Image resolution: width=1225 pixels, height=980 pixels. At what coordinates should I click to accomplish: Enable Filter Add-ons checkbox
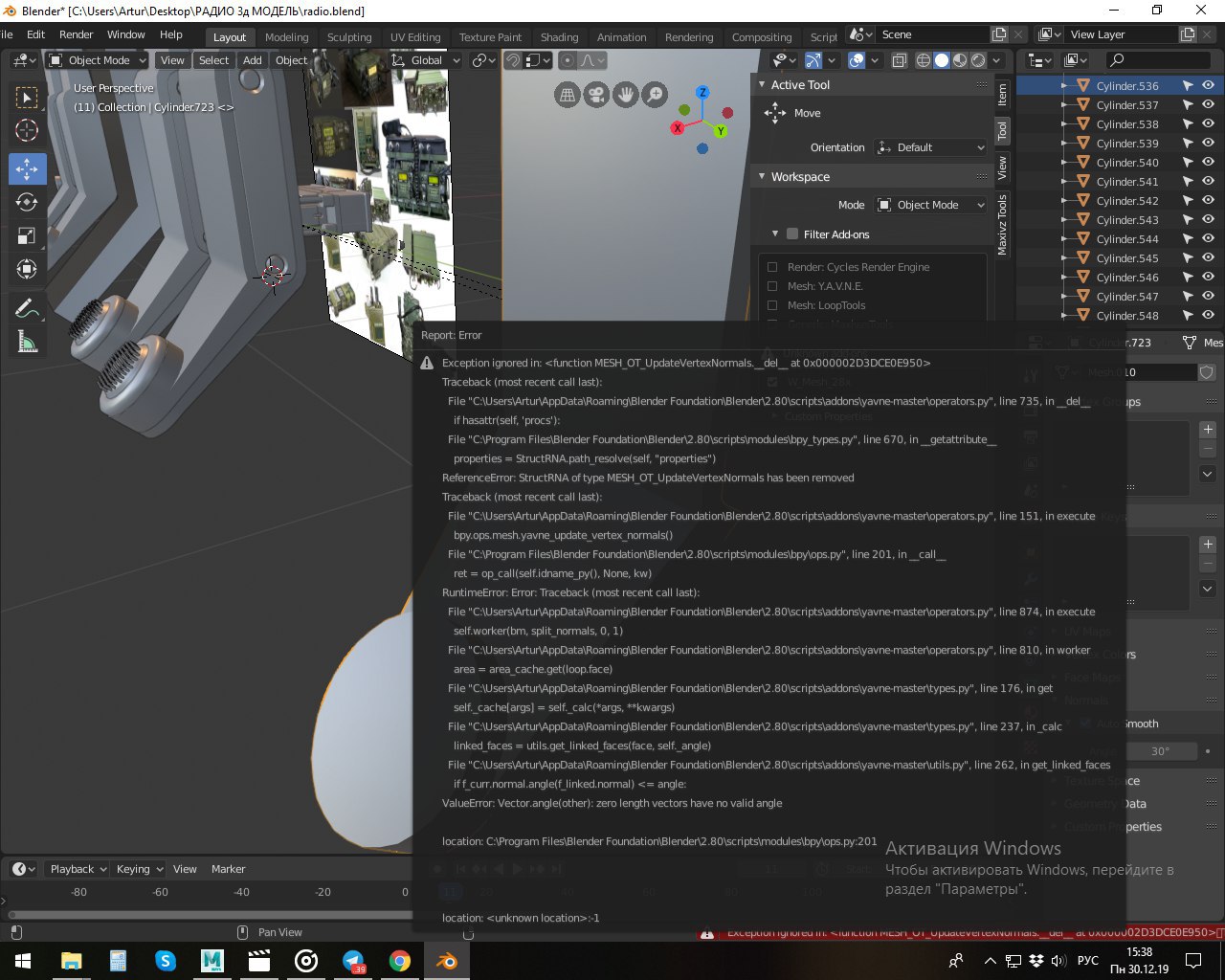tap(792, 234)
